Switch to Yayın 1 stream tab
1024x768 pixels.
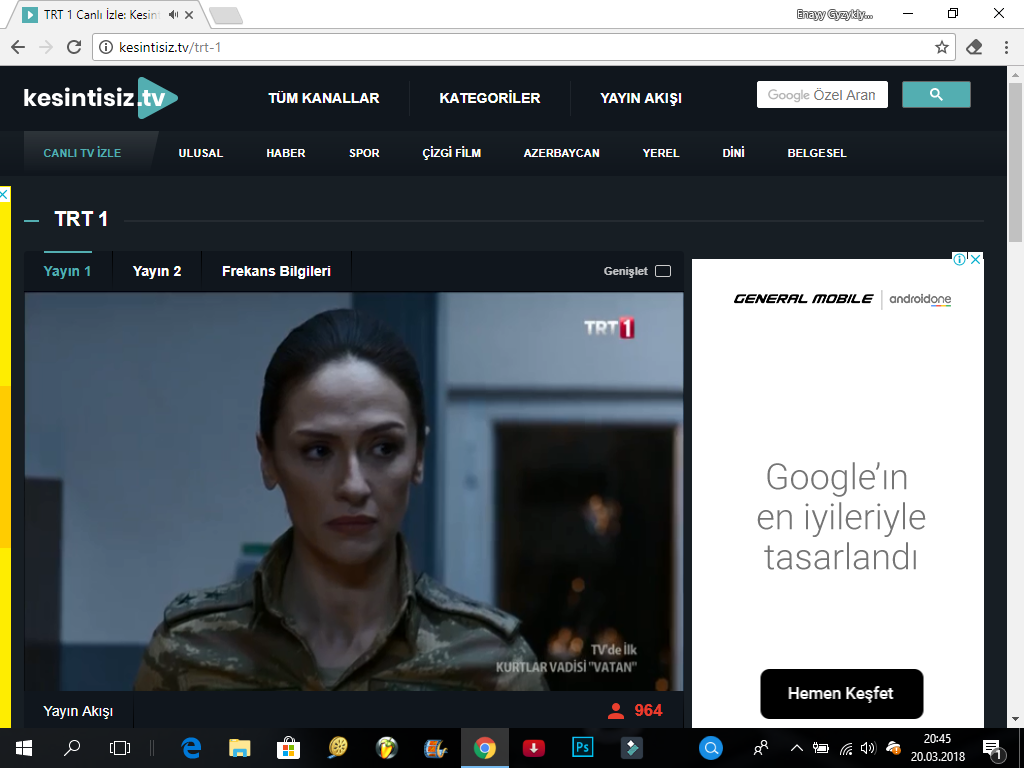tap(67, 271)
